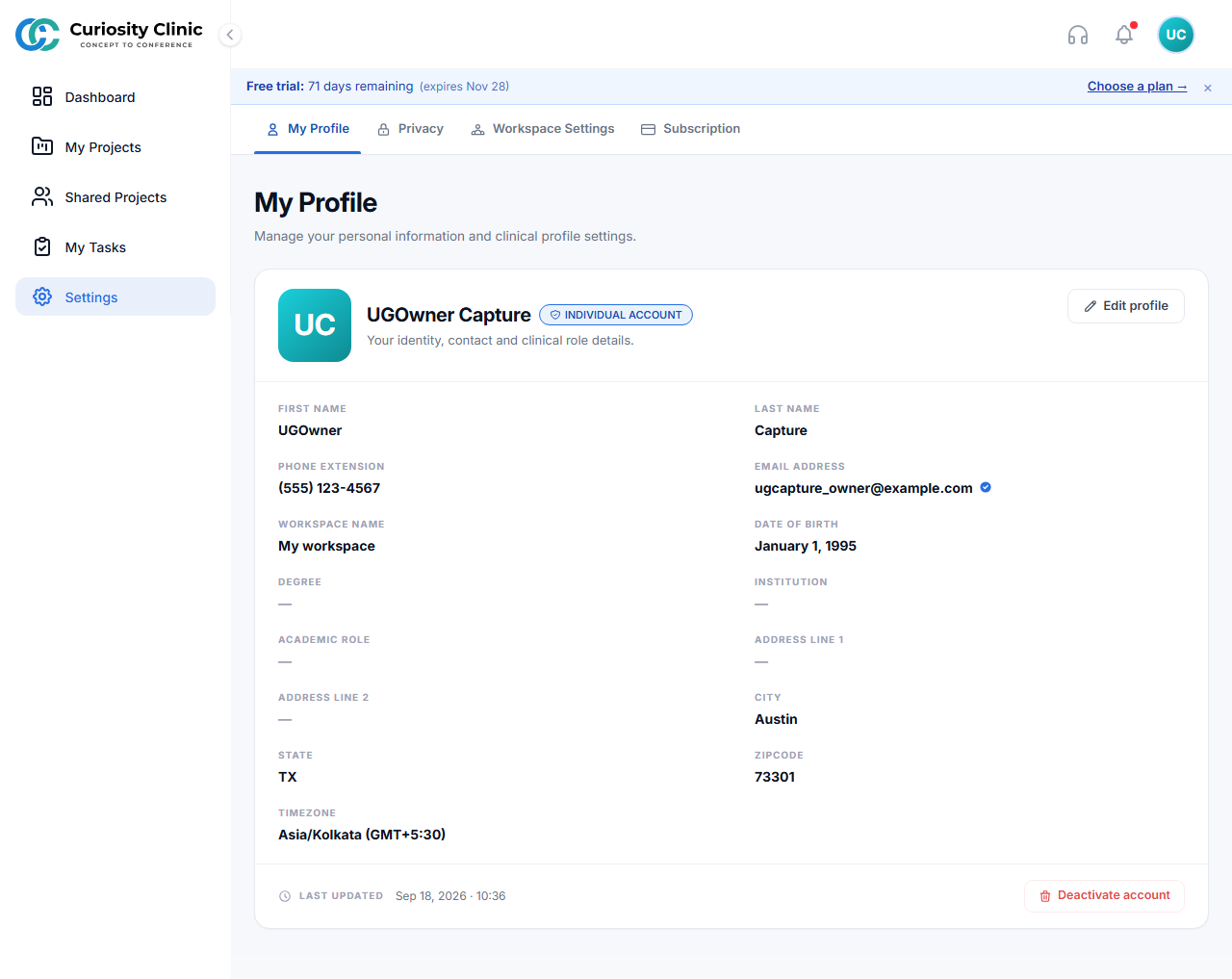Switch to the Subscription tab
1232x979 pixels.
point(690,129)
